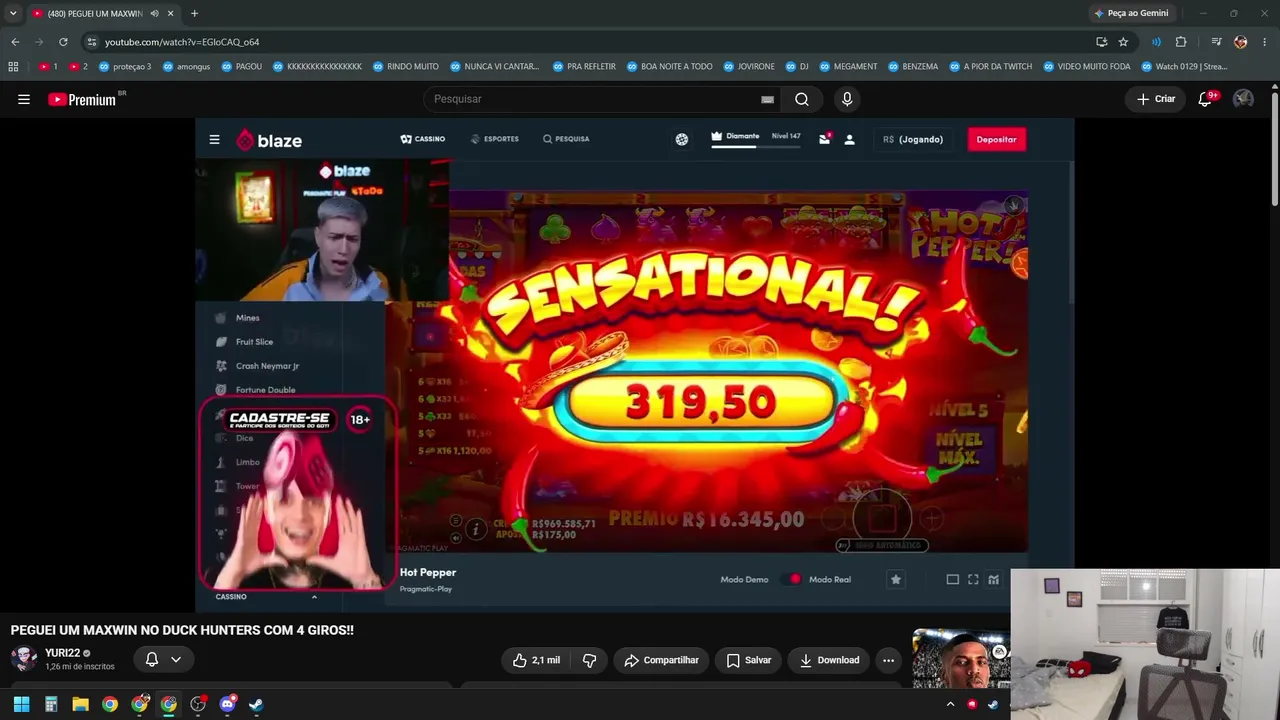Open Blaze user profile icon
The image size is (1280, 720).
(x=849, y=140)
